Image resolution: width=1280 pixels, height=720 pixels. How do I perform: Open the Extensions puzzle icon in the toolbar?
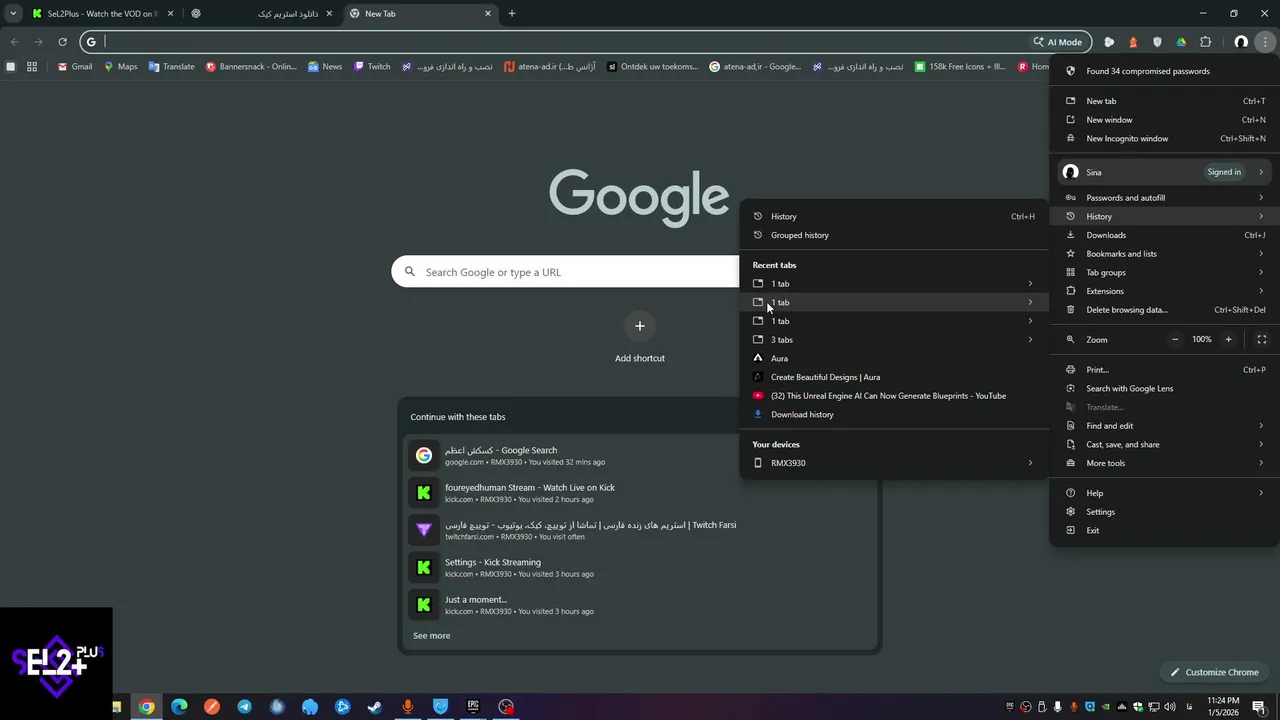[1205, 42]
